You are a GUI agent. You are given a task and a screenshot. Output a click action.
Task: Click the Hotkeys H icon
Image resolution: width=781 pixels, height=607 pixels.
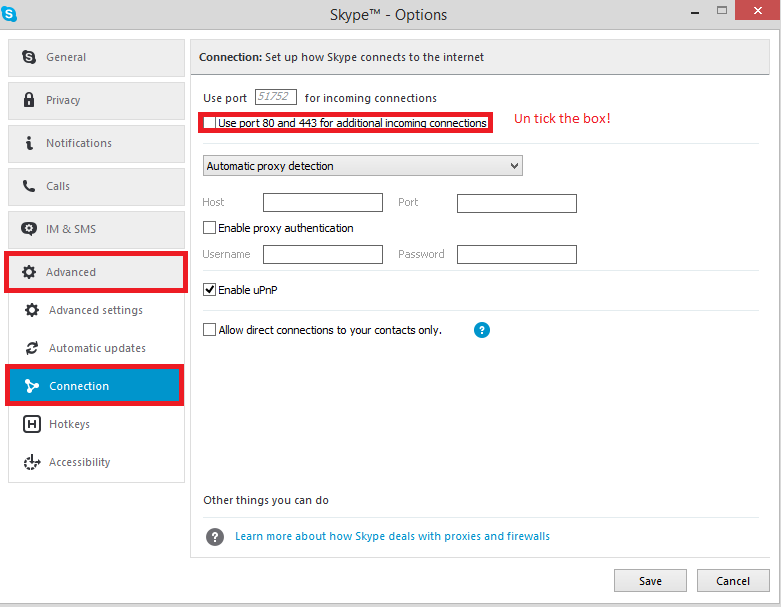[x=32, y=424]
